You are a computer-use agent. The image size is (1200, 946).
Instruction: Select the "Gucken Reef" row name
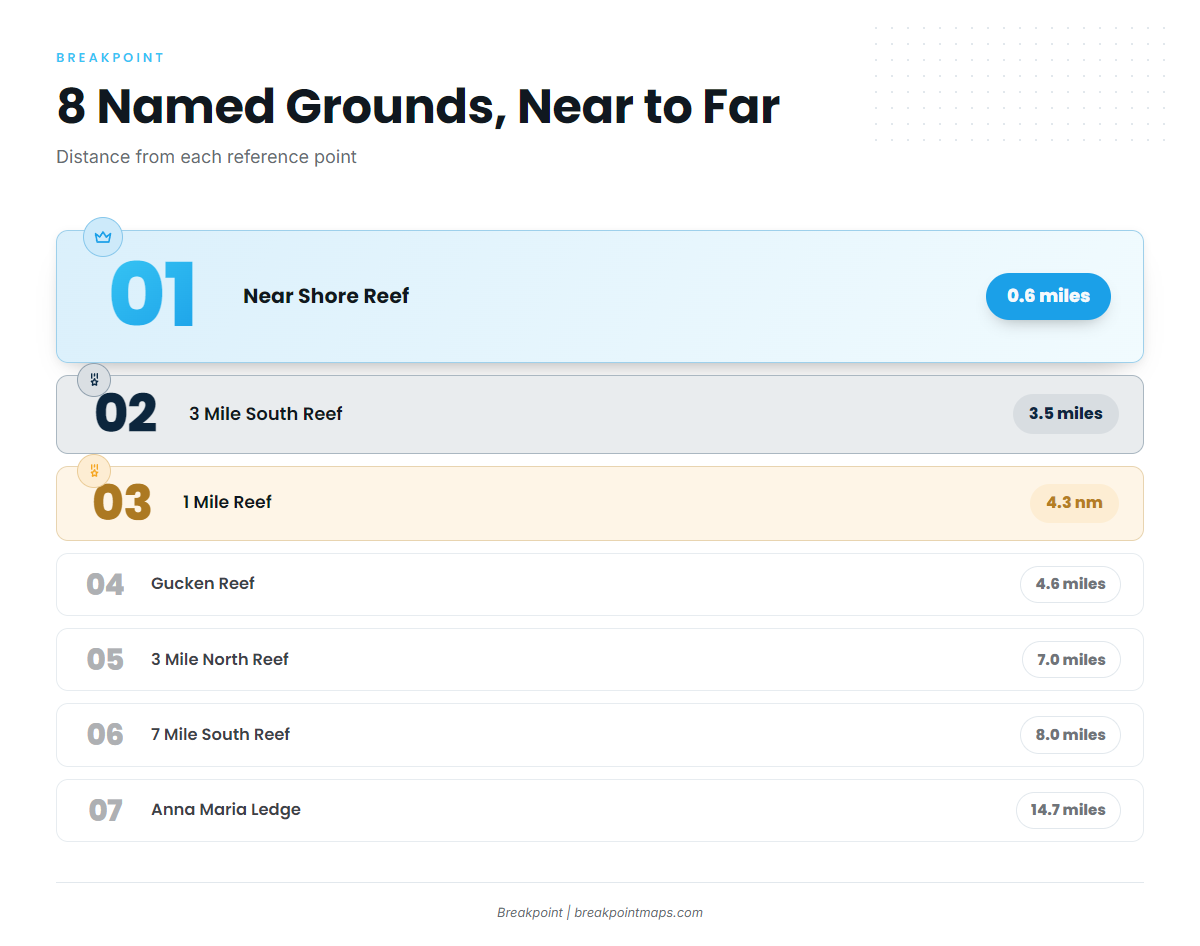coord(203,583)
